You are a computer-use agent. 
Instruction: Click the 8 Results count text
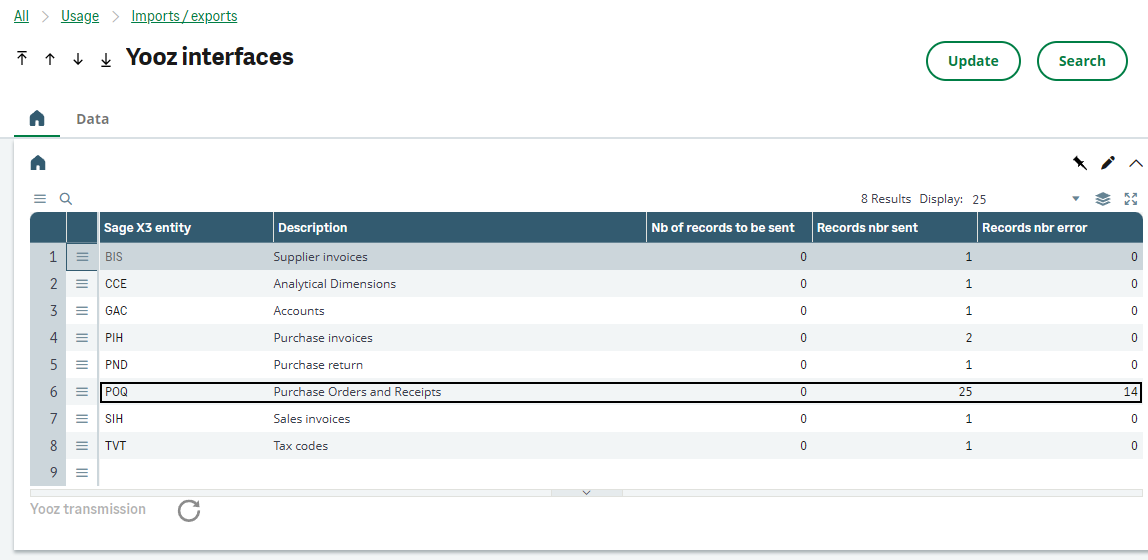click(886, 198)
